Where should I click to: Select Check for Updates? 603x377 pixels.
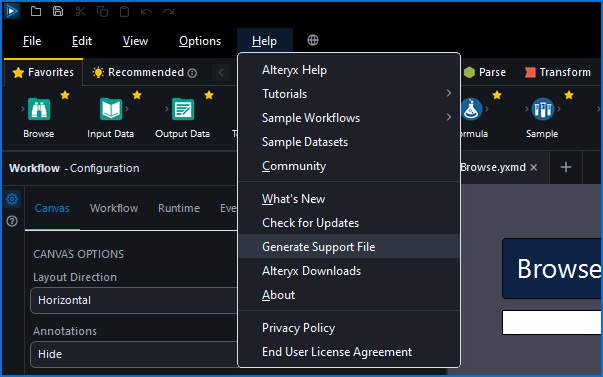[x=349, y=223]
